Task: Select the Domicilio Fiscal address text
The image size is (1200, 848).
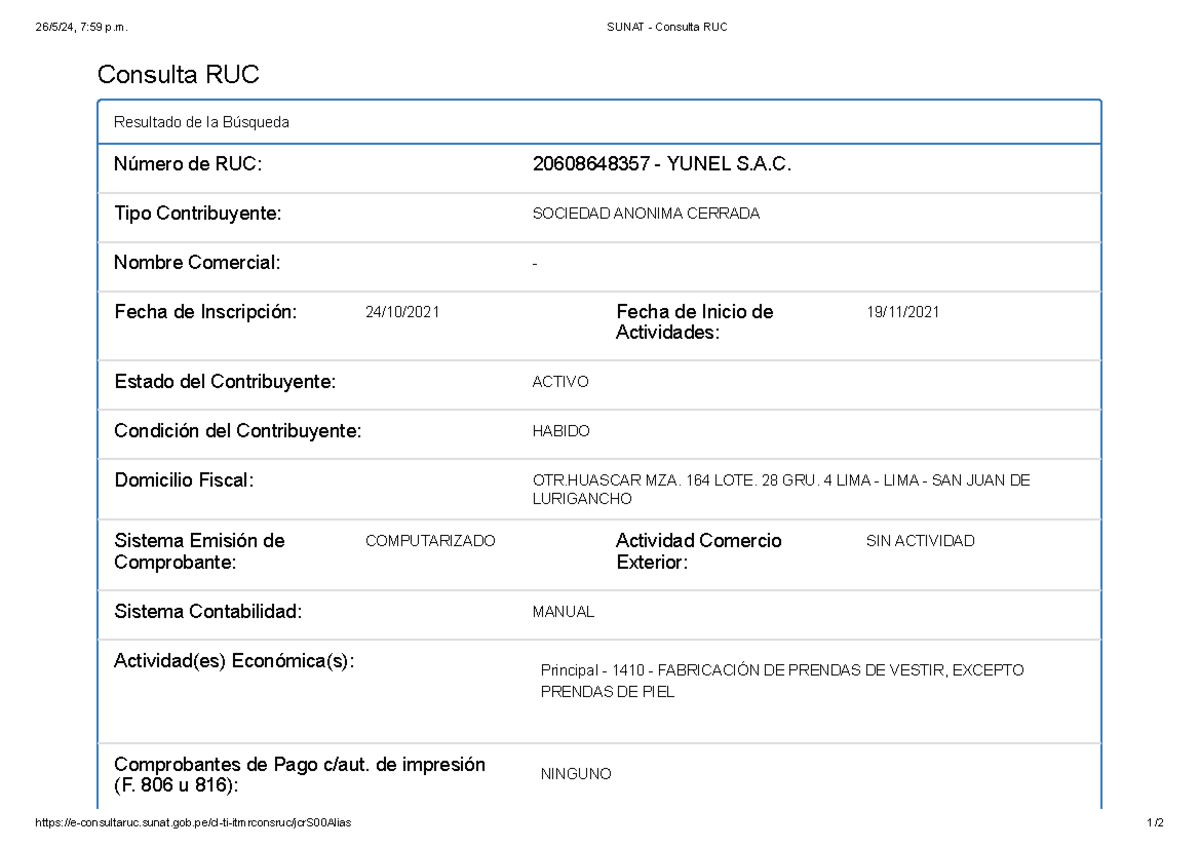Action: [x=780, y=489]
